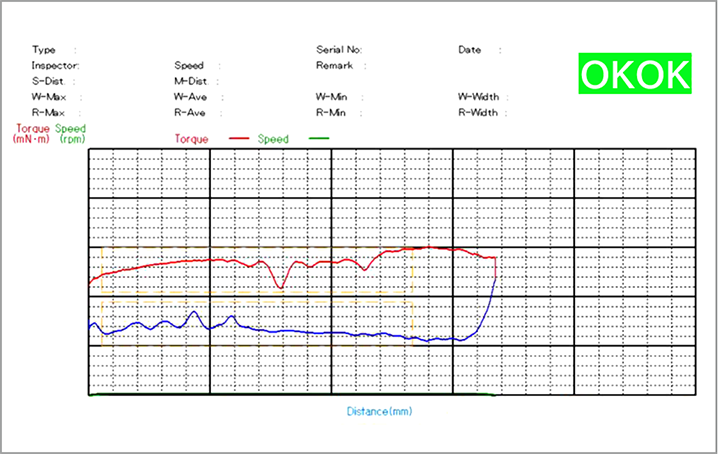
Task: Click the S-Dist field label
Action: coord(48,81)
